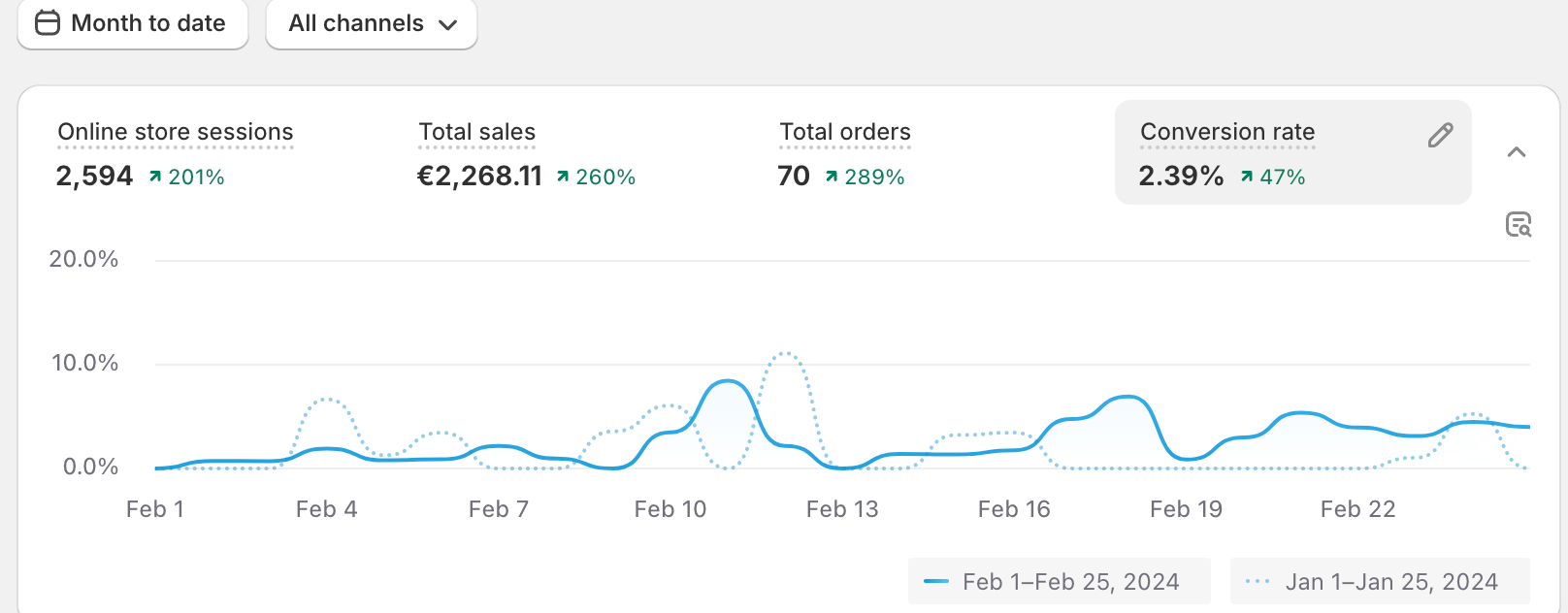This screenshot has width=1568, height=613.
Task: Select the Total sales metric
Action: (476, 132)
